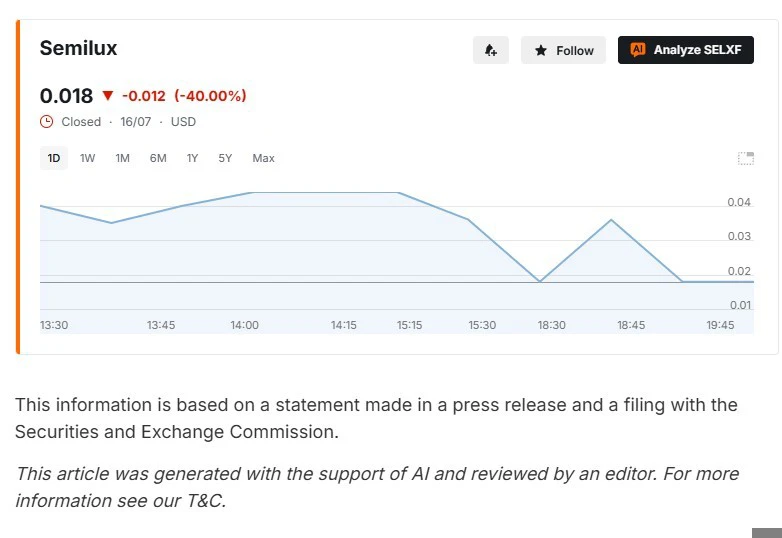782x538 pixels.
Task: Select the 1D chart range tab
Action: 54,158
